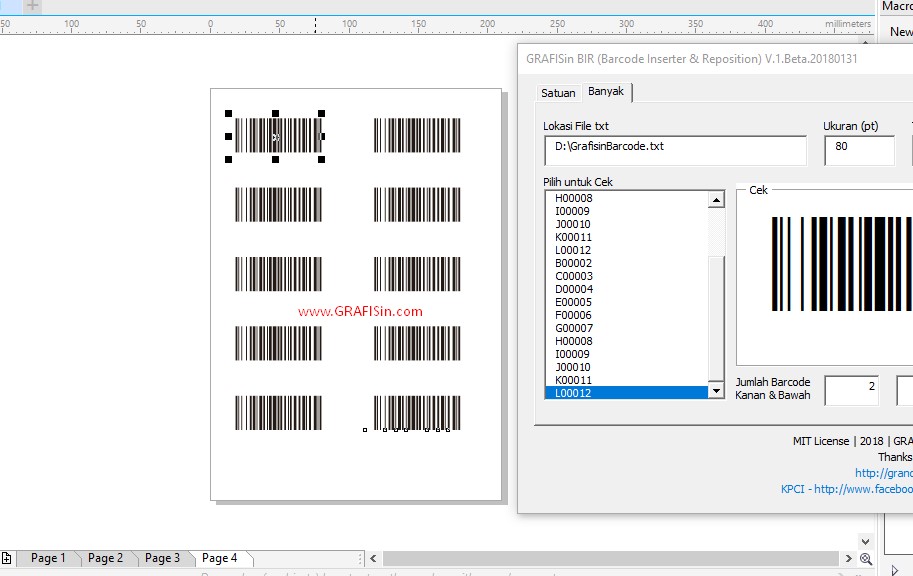Select the top-right barcode on the page
This screenshot has width=913, height=576.
tap(417, 136)
